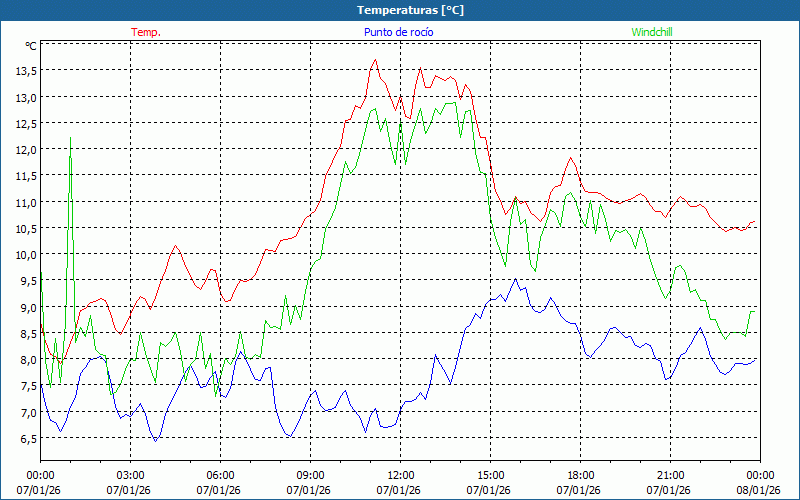The height and width of the screenshot is (500, 800).
Task: Click the 09:00 time axis label
Action: [310, 475]
